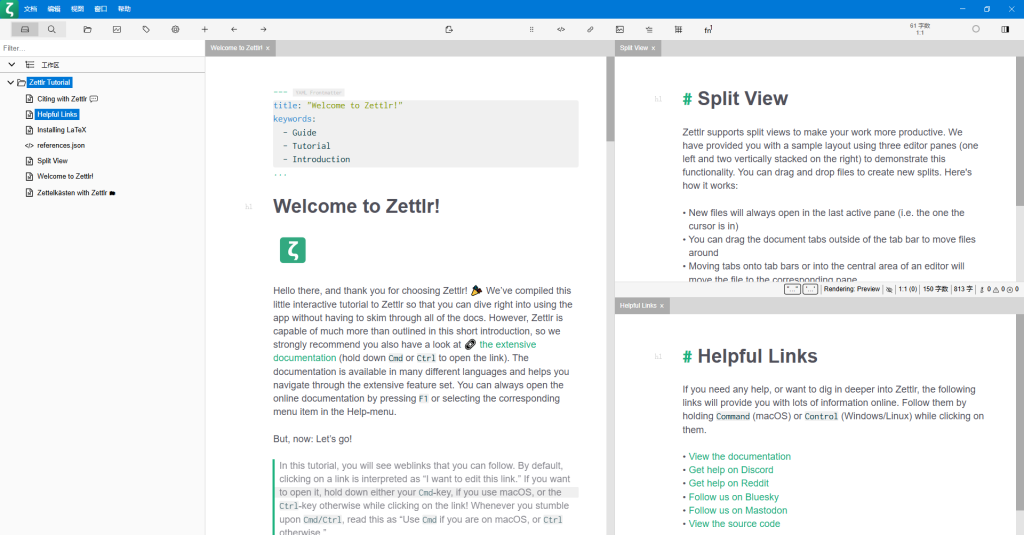1024x535 pixels.
Task: Open Helpful Links file in tree
Action: click(57, 114)
